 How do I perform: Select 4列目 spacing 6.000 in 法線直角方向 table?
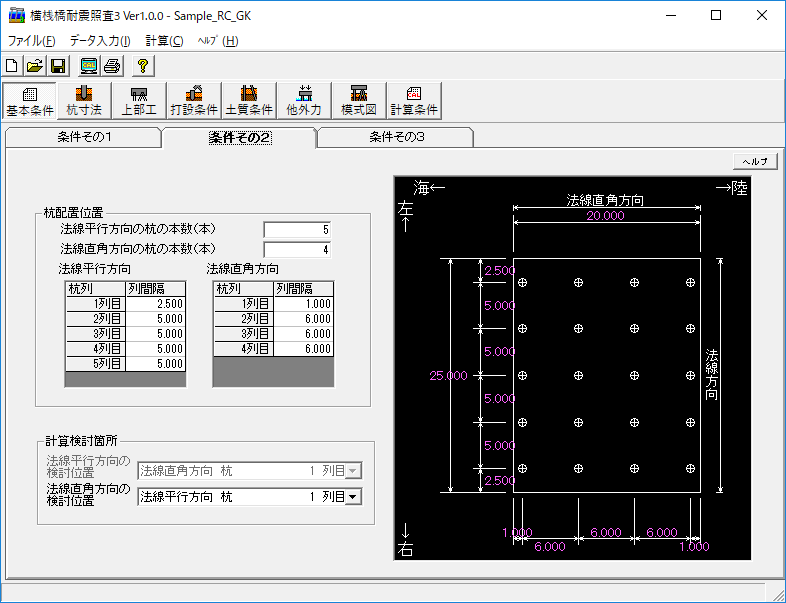304,349
